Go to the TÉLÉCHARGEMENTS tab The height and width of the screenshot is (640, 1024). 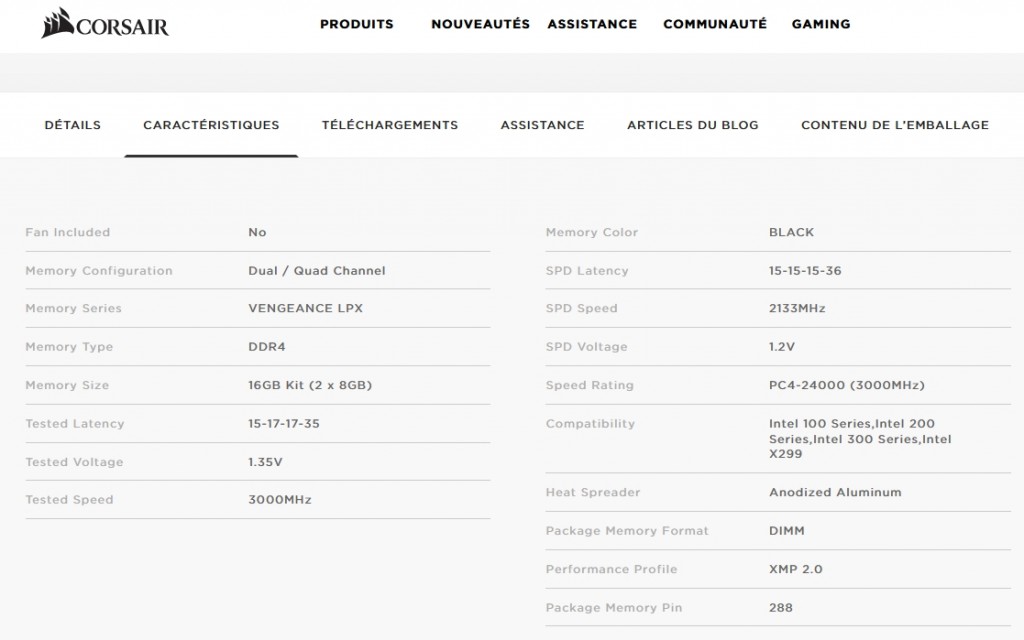click(x=390, y=125)
